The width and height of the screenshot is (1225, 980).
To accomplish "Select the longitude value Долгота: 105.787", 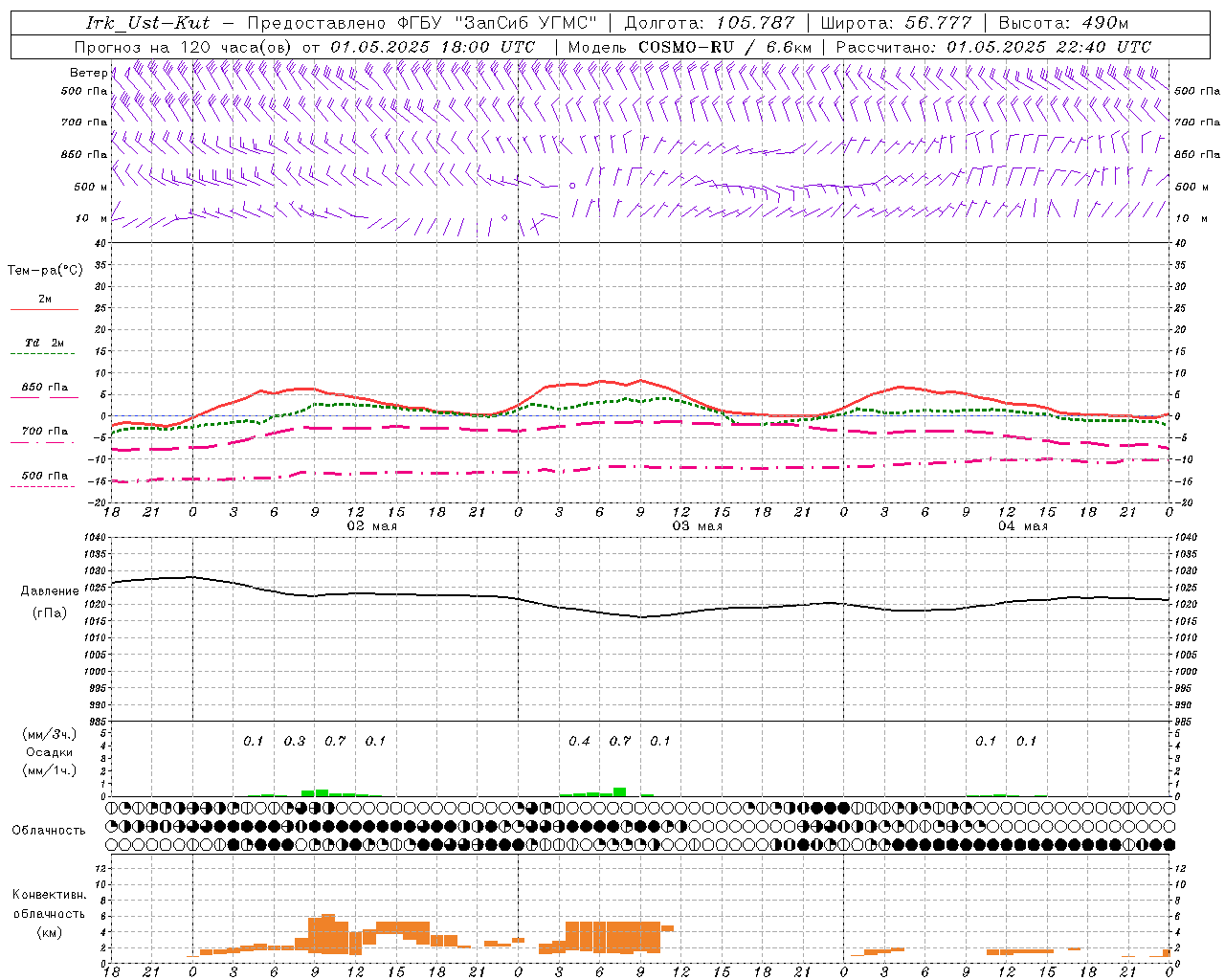I will point(709,23).
